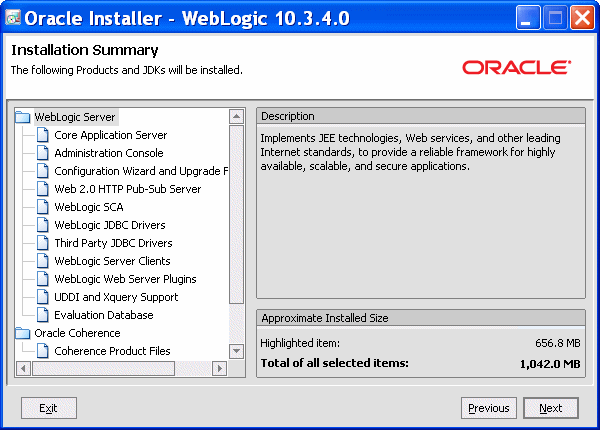600x430 pixels.
Task: Select WebLogic Server tree node
Action: pos(75,117)
